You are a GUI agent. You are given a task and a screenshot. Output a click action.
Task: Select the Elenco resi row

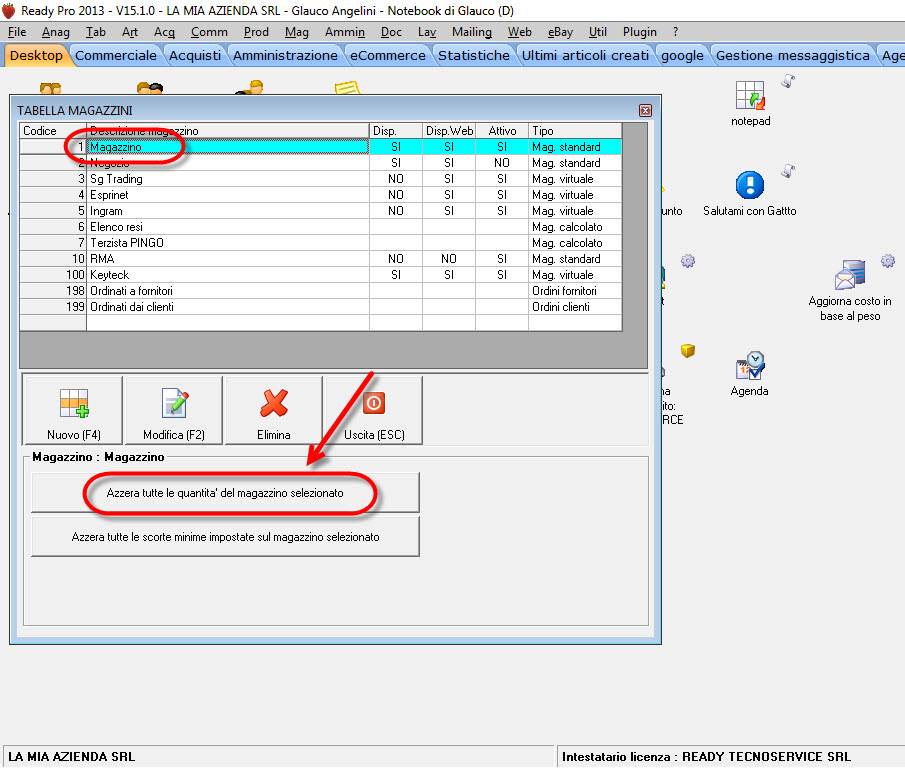[x=321, y=227]
